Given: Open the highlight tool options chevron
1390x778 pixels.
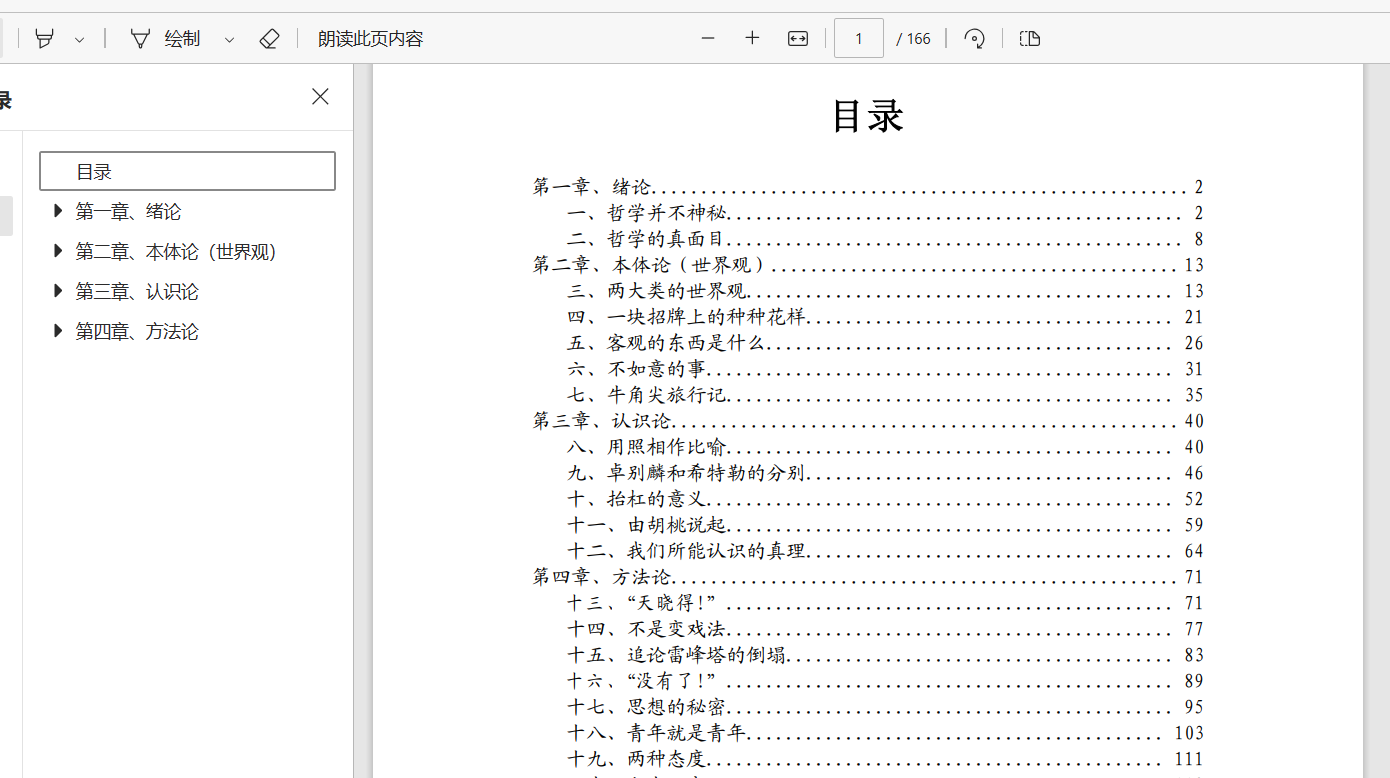Looking at the screenshot, I should coord(80,40).
